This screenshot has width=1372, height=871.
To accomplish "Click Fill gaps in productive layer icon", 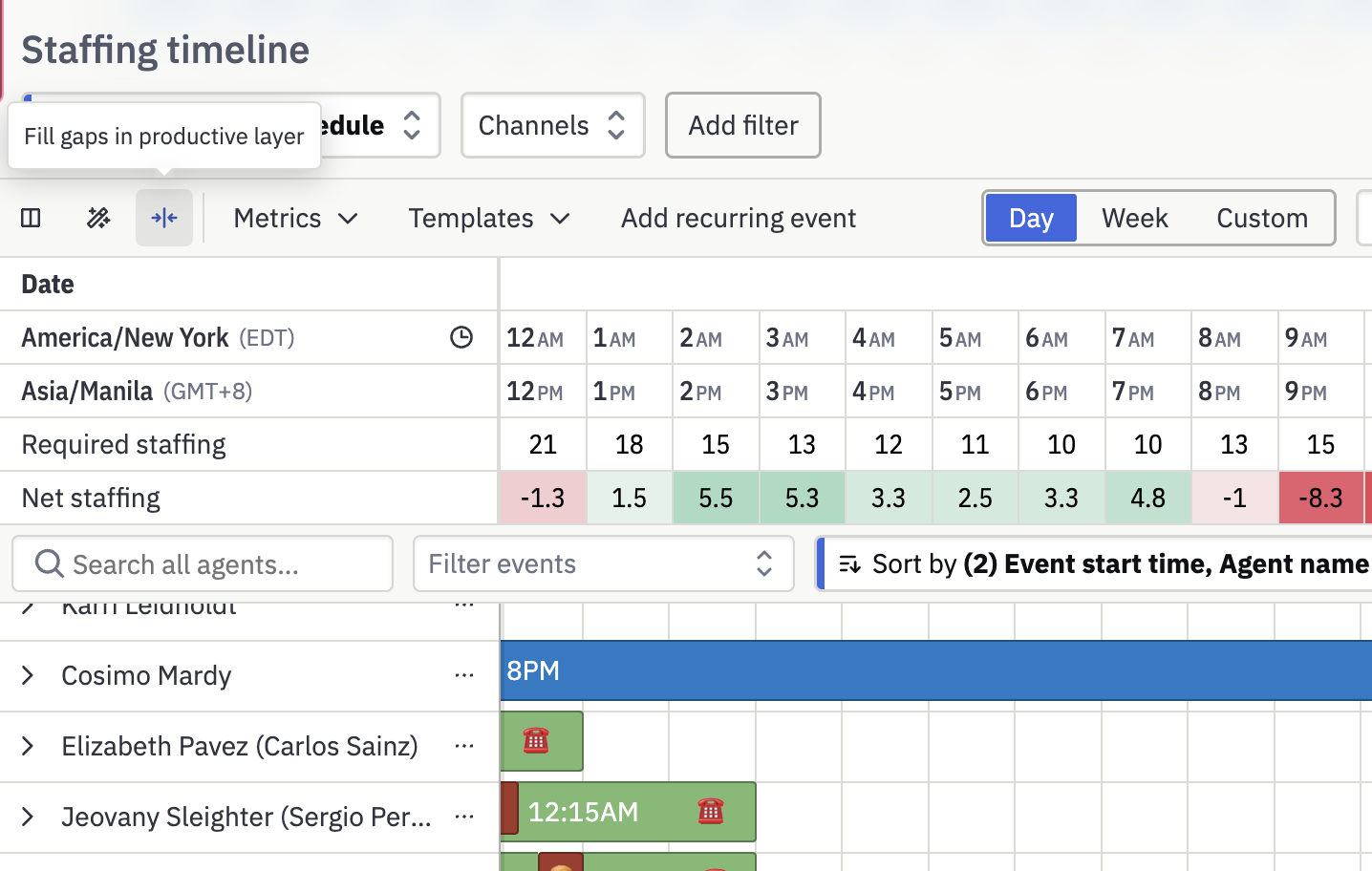I will tap(164, 218).
